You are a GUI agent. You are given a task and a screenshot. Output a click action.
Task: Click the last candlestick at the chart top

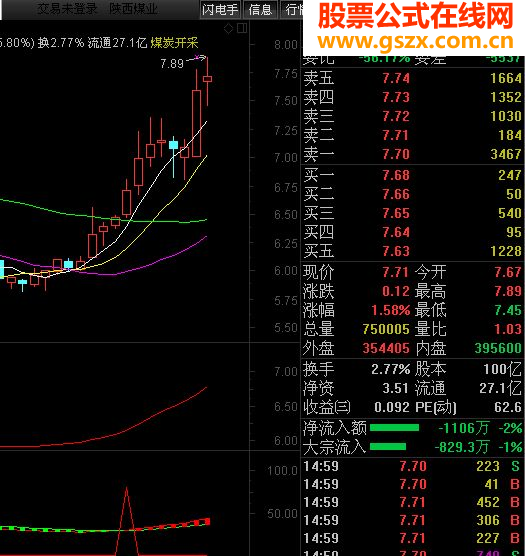coord(207,79)
